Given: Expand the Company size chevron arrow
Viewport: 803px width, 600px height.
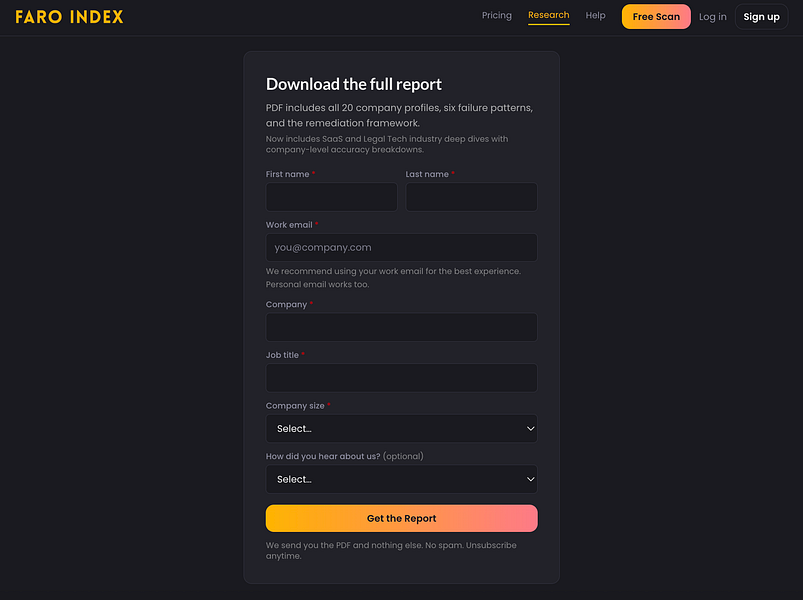Looking at the screenshot, I should pos(531,428).
